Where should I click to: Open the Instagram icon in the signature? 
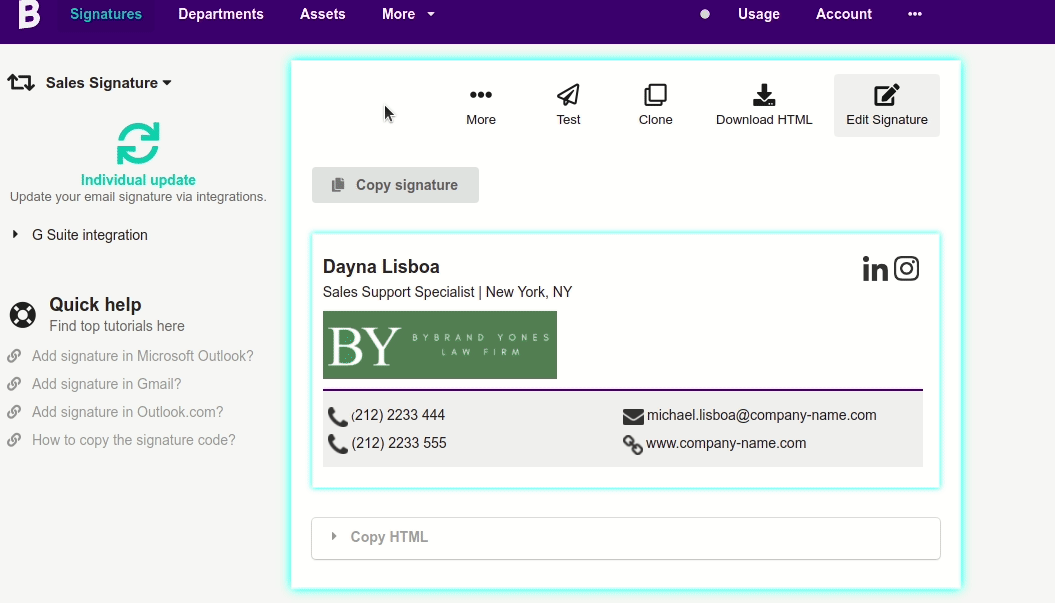pyautogui.click(x=907, y=268)
